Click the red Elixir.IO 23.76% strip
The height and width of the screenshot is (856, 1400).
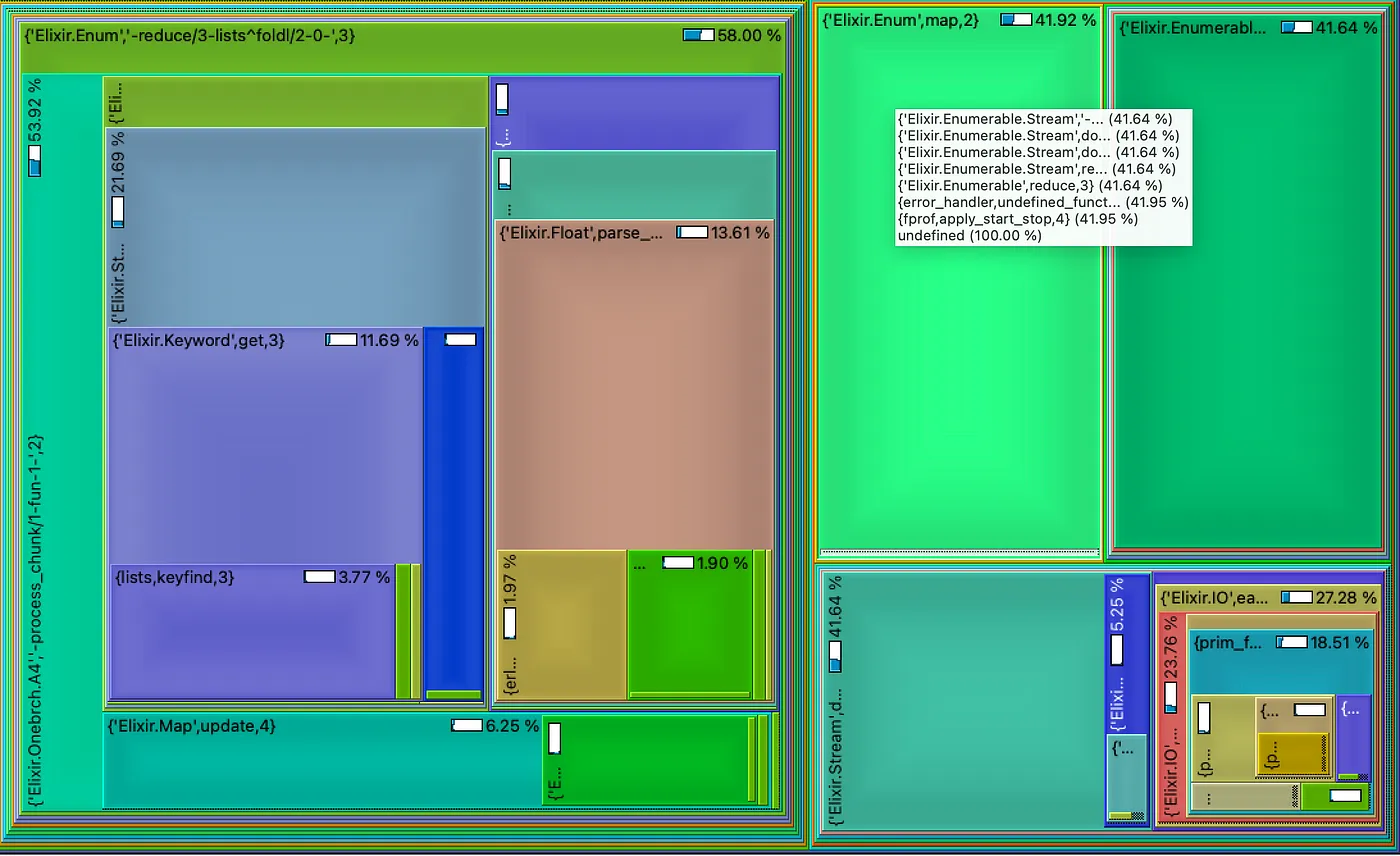tap(1171, 715)
